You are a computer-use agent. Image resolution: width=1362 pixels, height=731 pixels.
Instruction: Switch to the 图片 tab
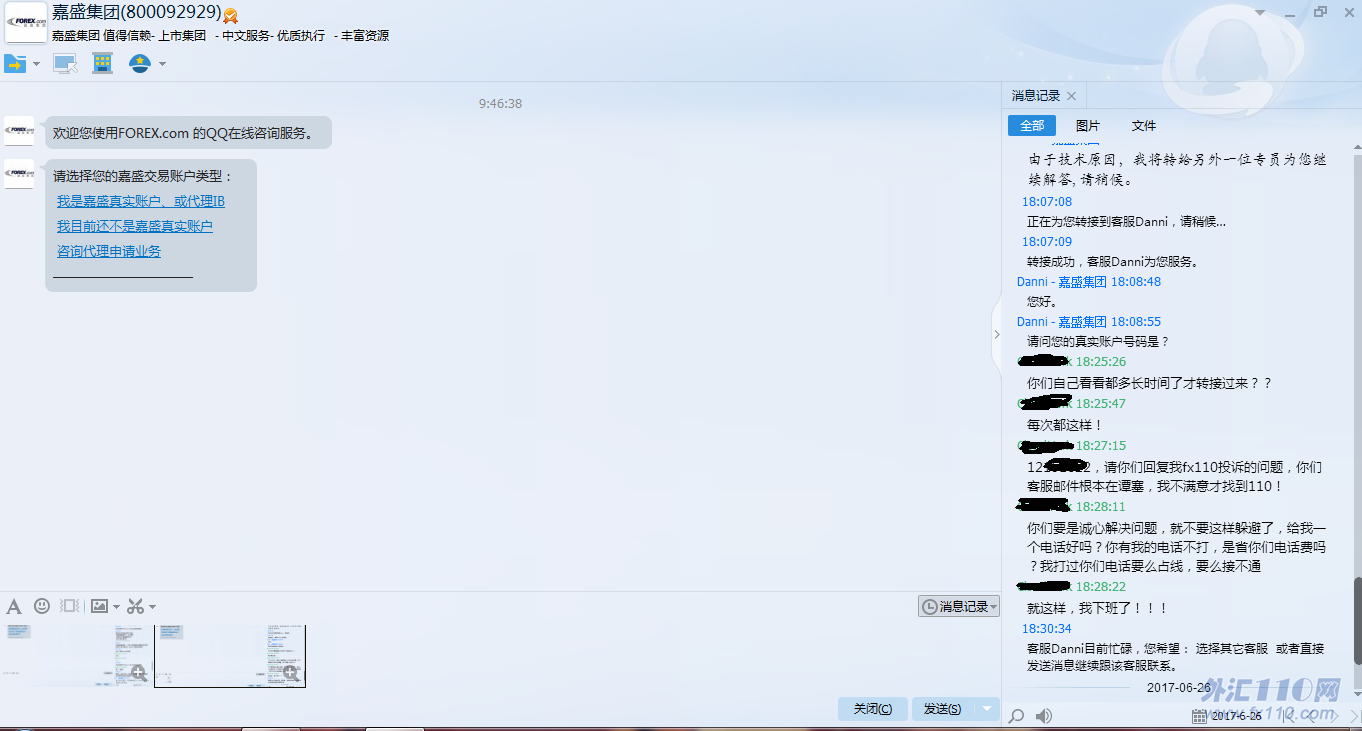(x=1088, y=126)
